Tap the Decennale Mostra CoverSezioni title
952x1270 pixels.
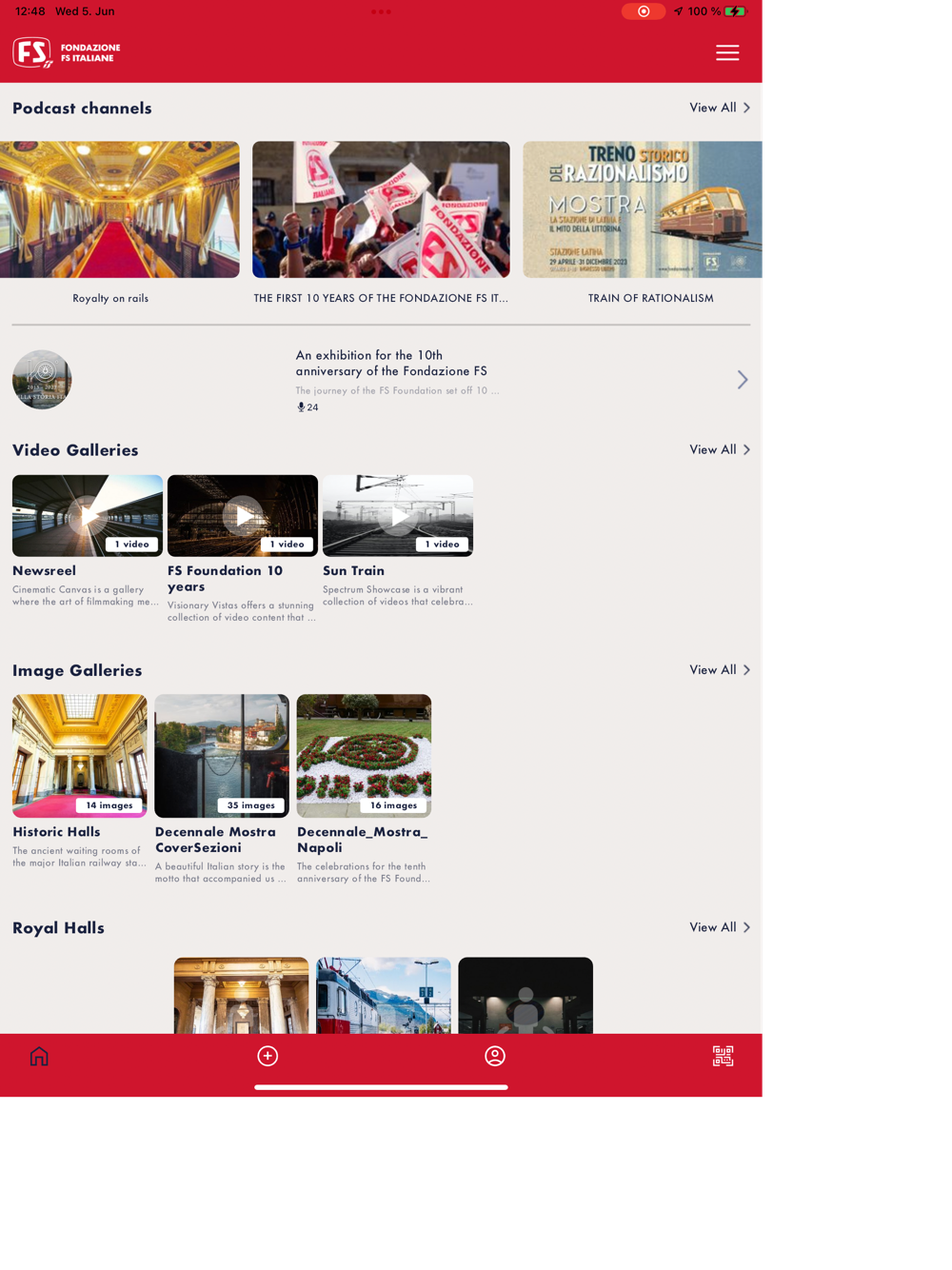(x=215, y=840)
